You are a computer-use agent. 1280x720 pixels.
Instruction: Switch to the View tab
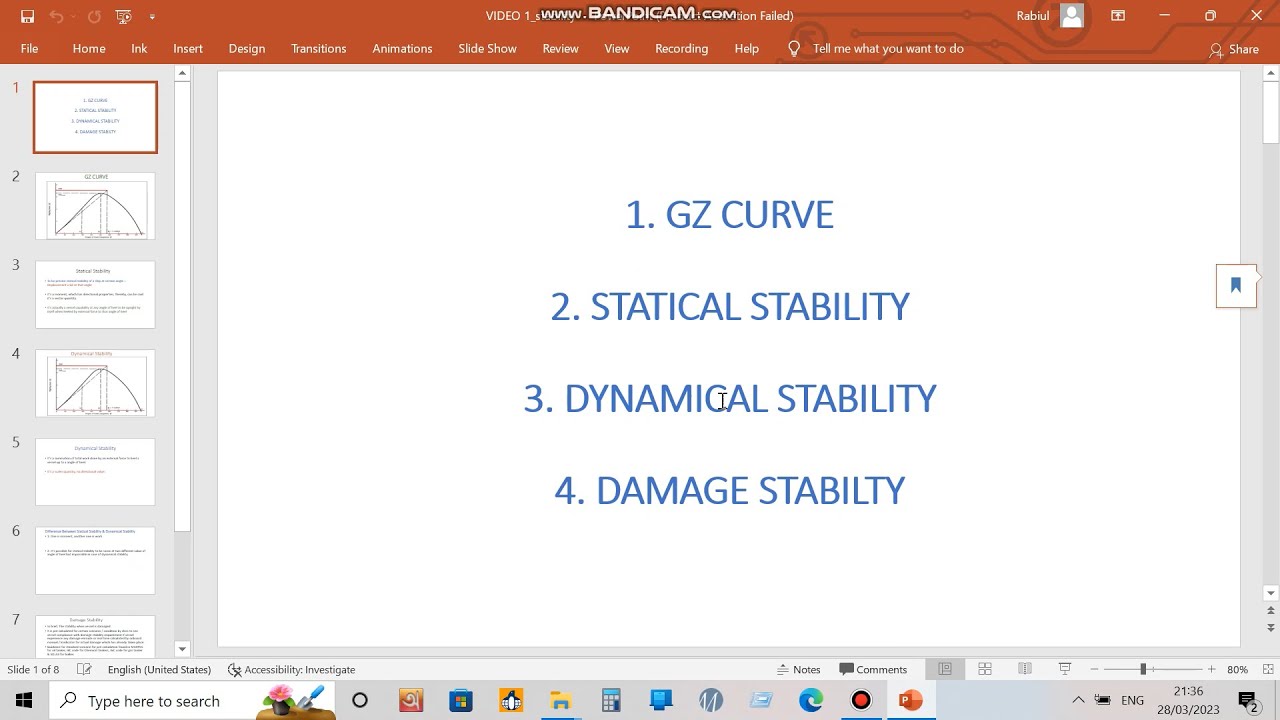[617, 48]
